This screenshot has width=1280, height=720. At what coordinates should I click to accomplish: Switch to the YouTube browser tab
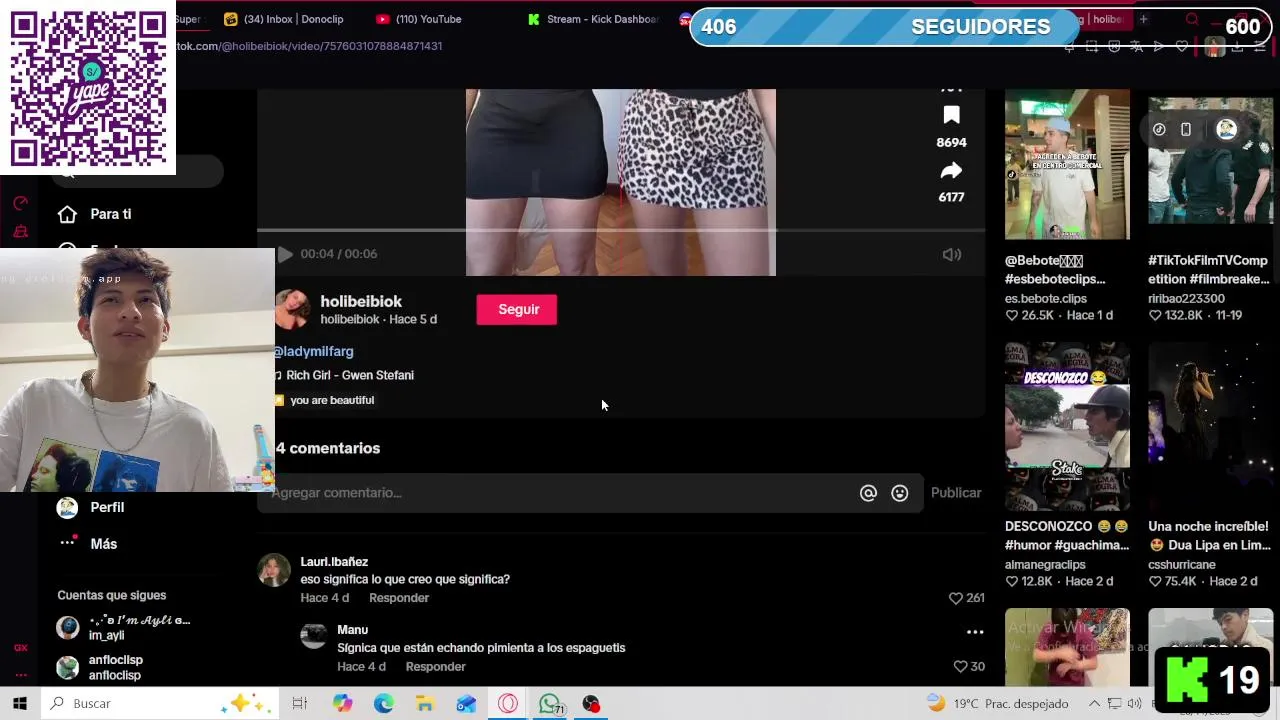coord(419,19)
